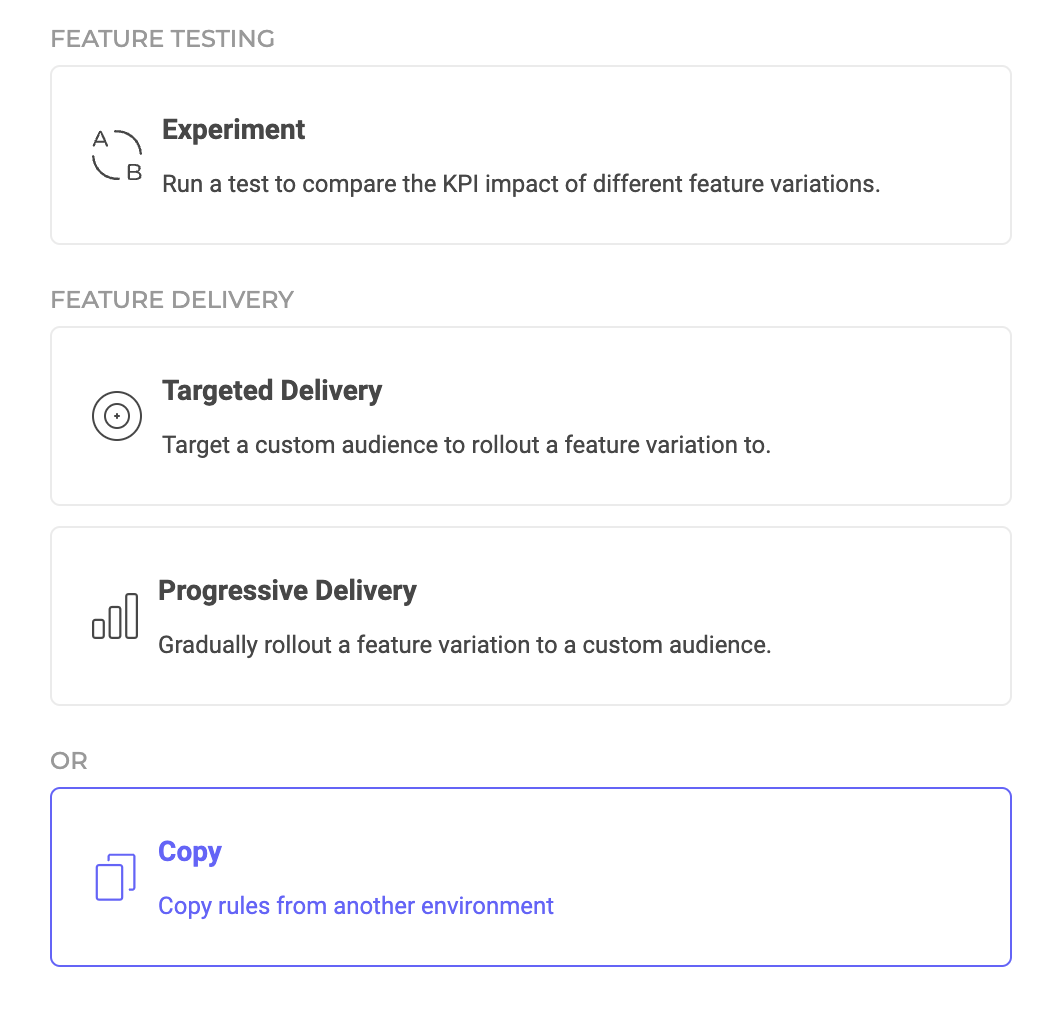Click the "Target a custom audience" description
This screenshot has height=1010, width=1056.
tap(466, 444)
